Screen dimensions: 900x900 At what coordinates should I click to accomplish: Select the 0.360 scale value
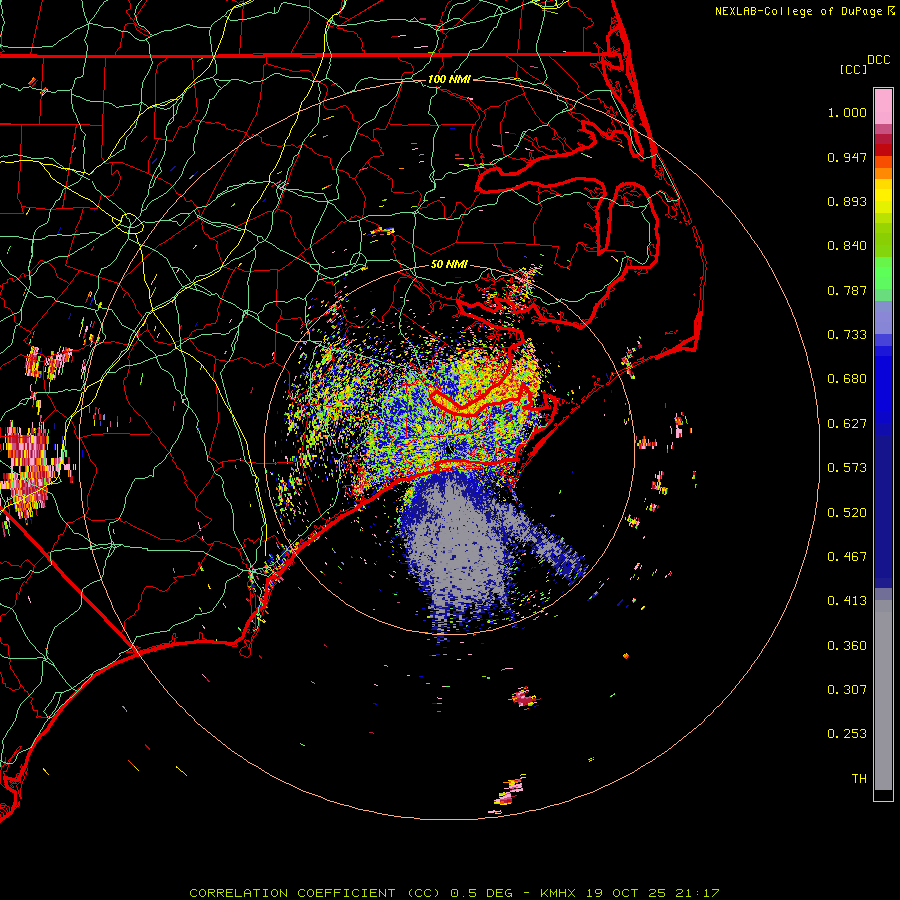[x=847, y=646]
